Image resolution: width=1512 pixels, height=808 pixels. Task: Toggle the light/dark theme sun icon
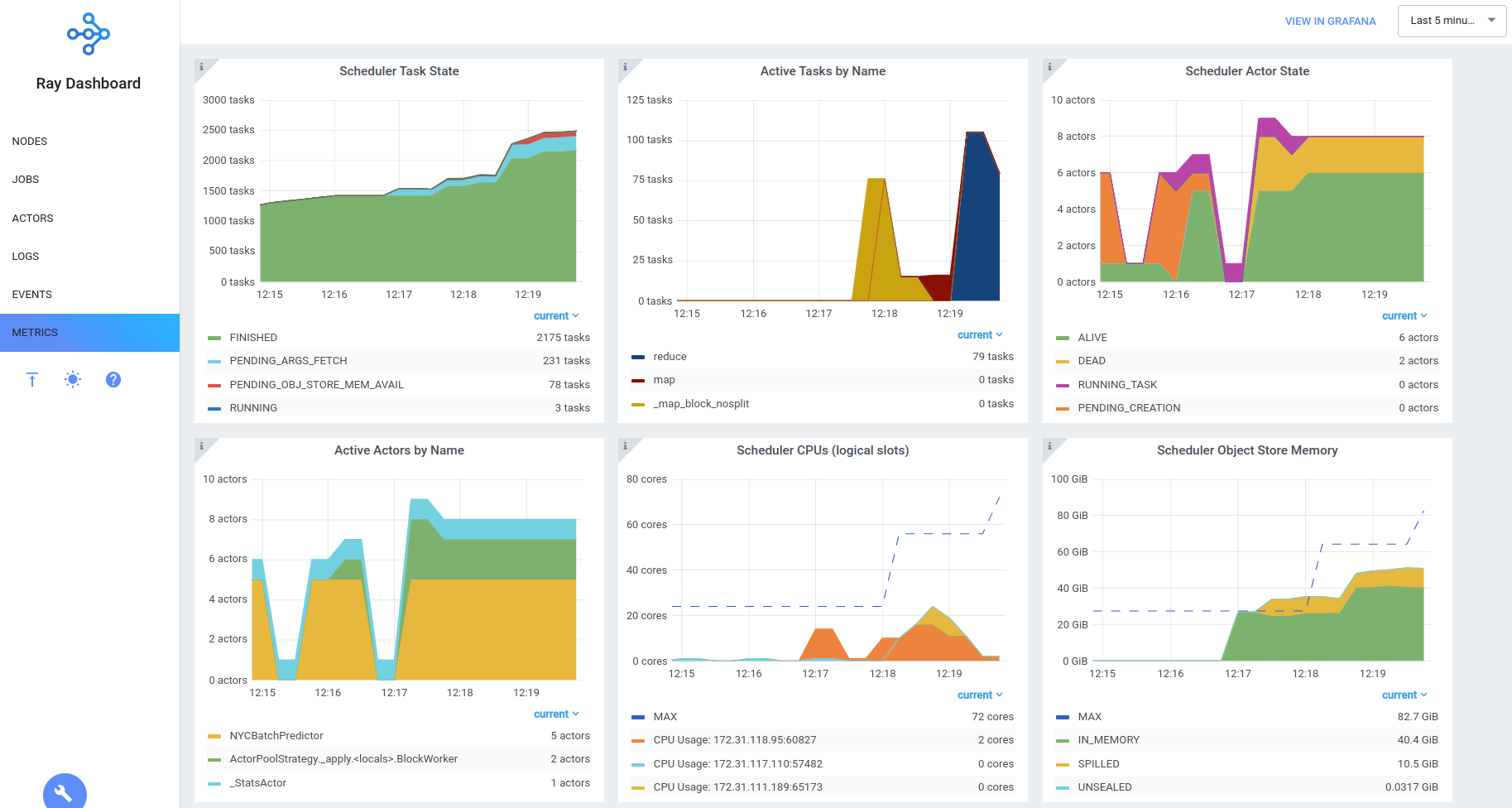tap(73, 379)
